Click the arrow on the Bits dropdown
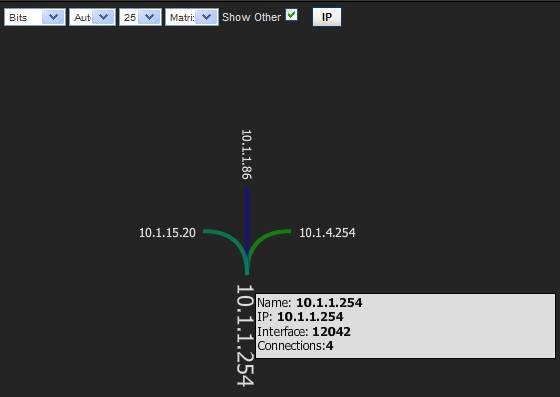 click(54, 17)
